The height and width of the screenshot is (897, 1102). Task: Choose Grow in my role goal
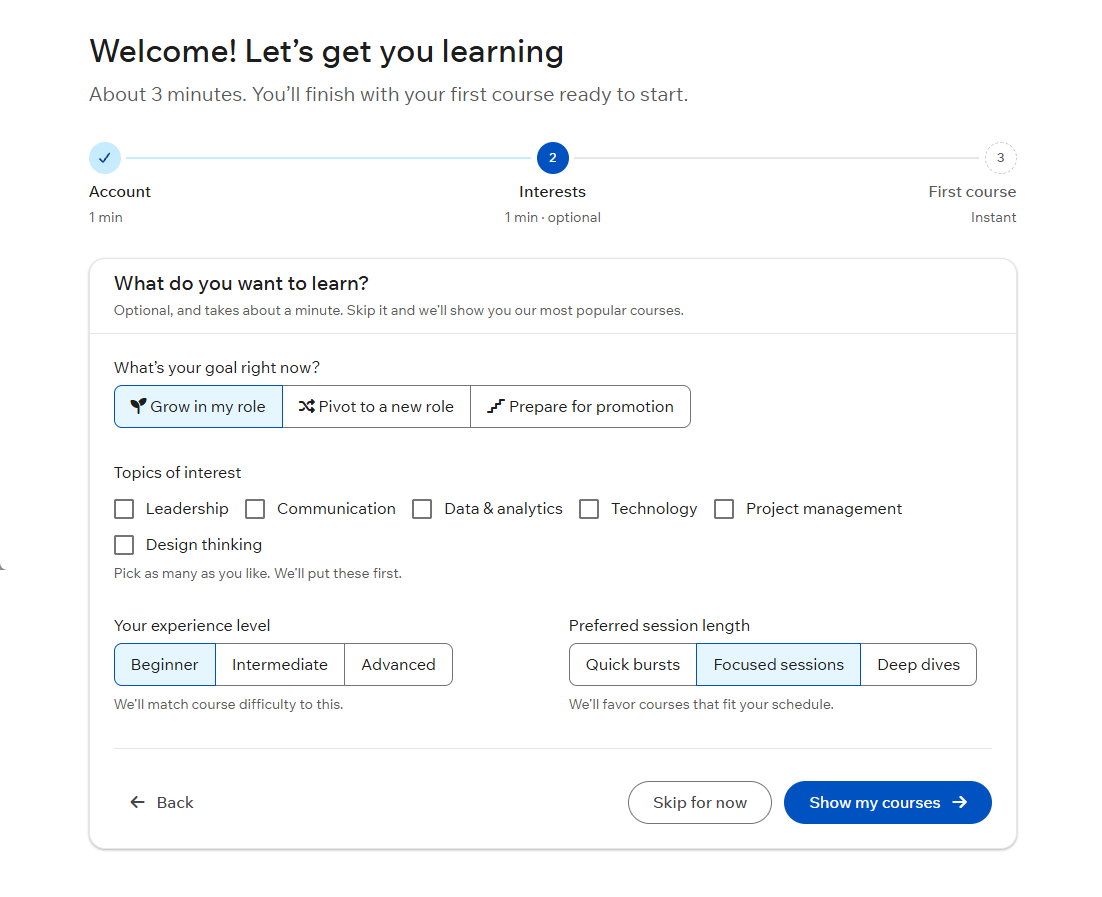click(x=198, y=406)
